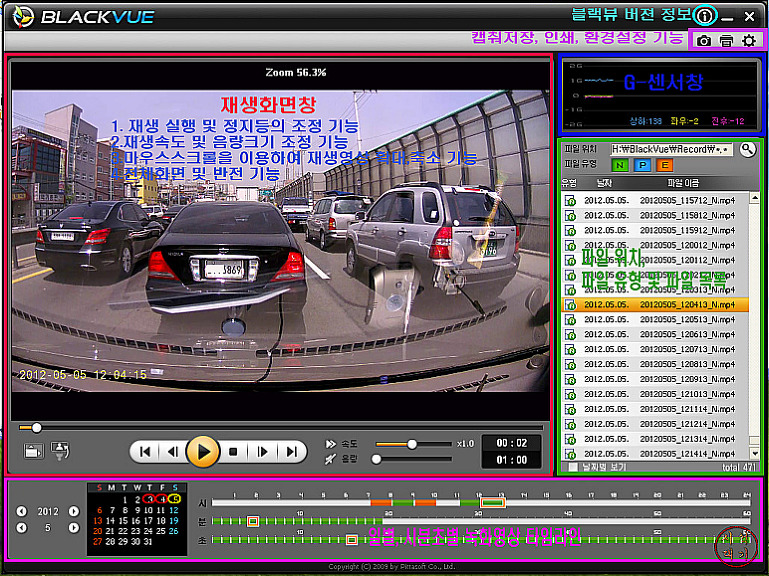Go to next year after 2012
Screen dimensions: 769x576
coord(74,511)
